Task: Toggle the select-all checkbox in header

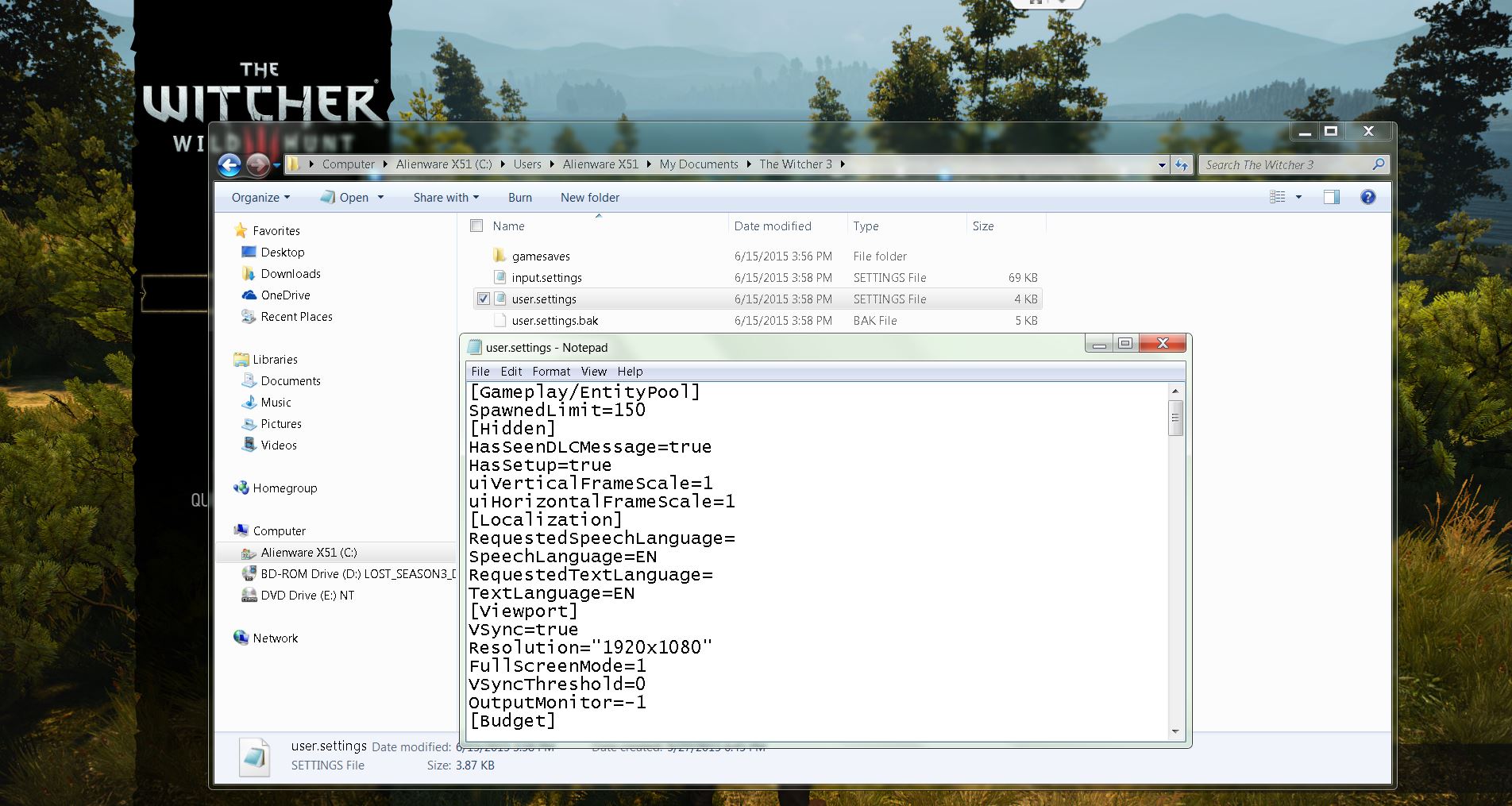Action: [476, 226]
